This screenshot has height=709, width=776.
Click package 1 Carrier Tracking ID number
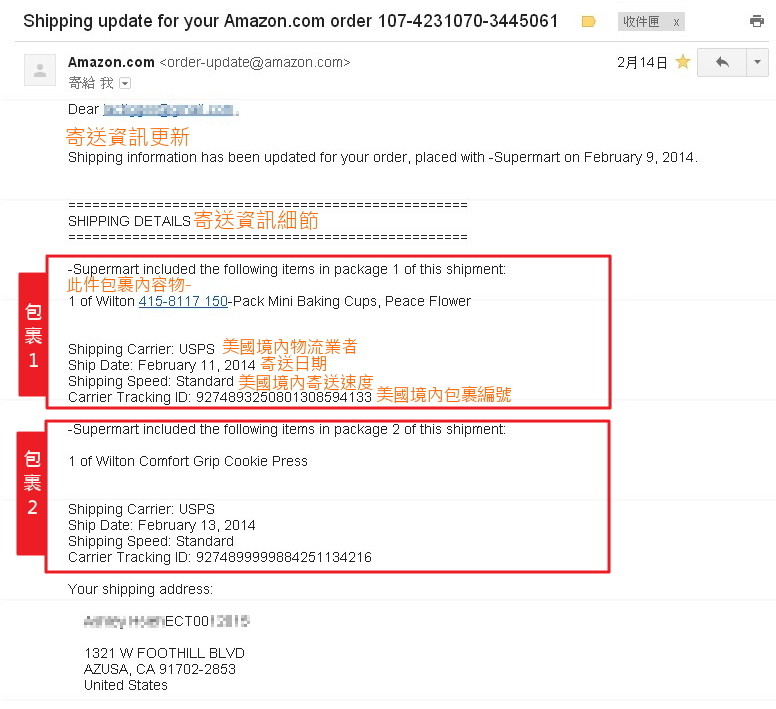pyautogui.click(x=284, y=397)
